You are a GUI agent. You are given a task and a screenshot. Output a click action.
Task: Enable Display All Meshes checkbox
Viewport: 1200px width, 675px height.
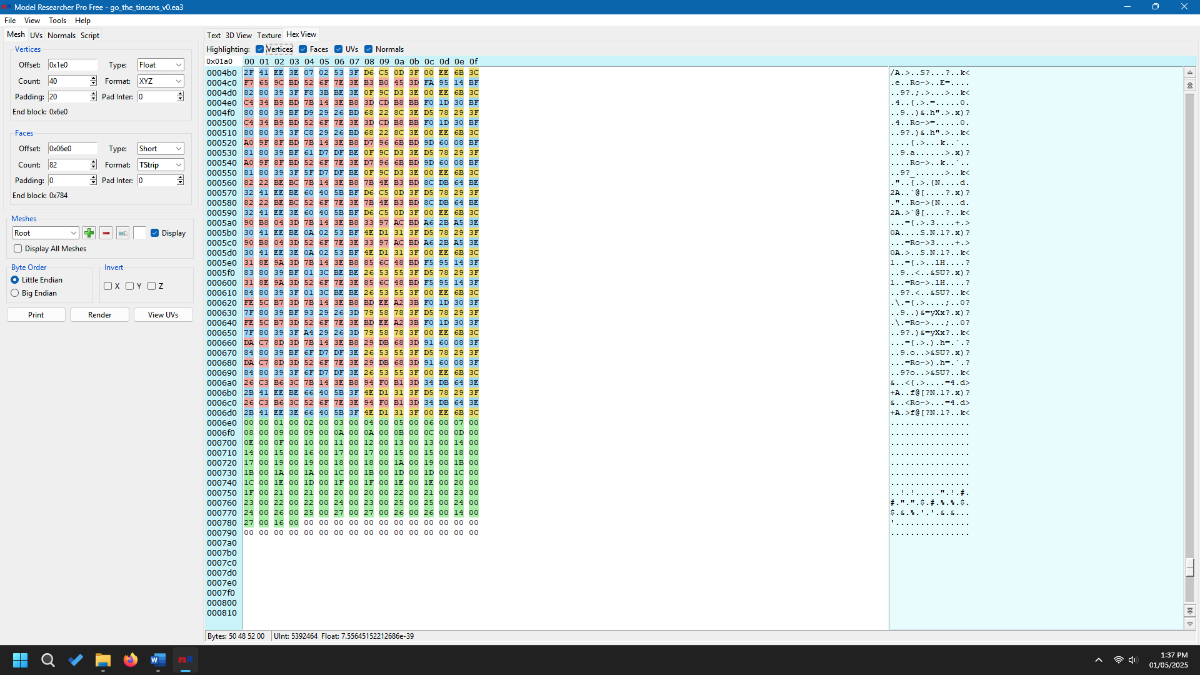click(x=19, y=249)
